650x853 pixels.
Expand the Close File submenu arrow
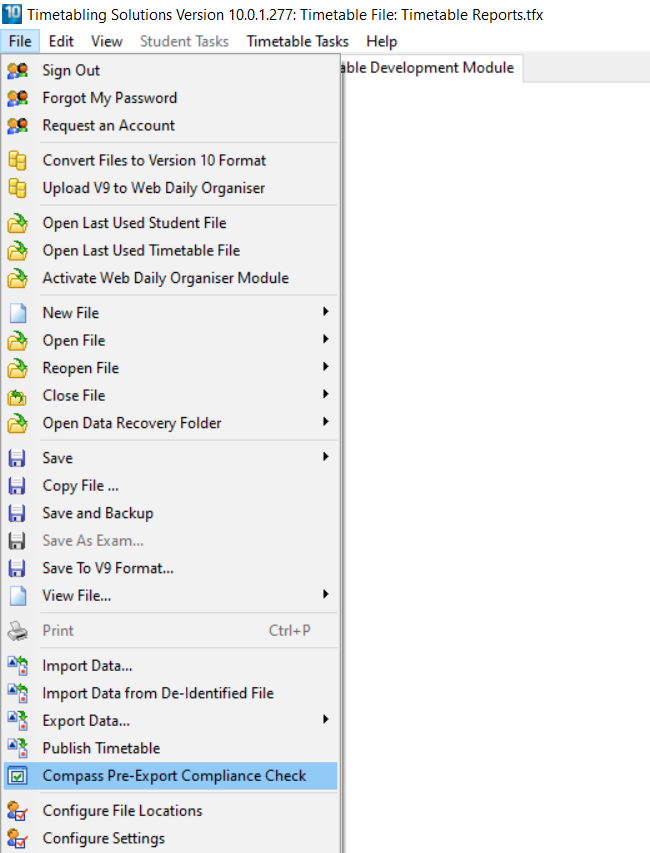coord(325,394)
